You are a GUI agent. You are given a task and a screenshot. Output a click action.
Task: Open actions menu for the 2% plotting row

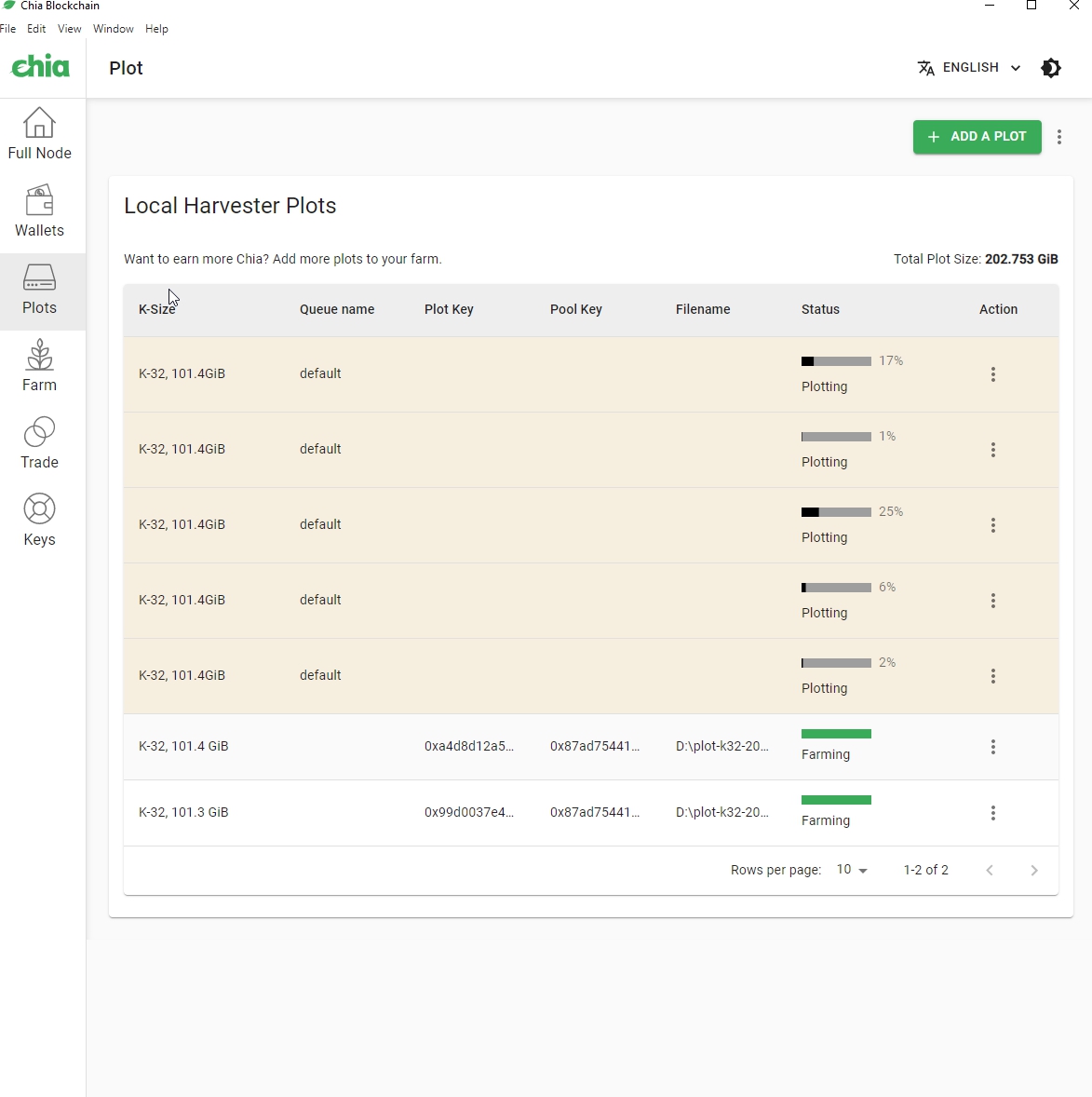992,676
